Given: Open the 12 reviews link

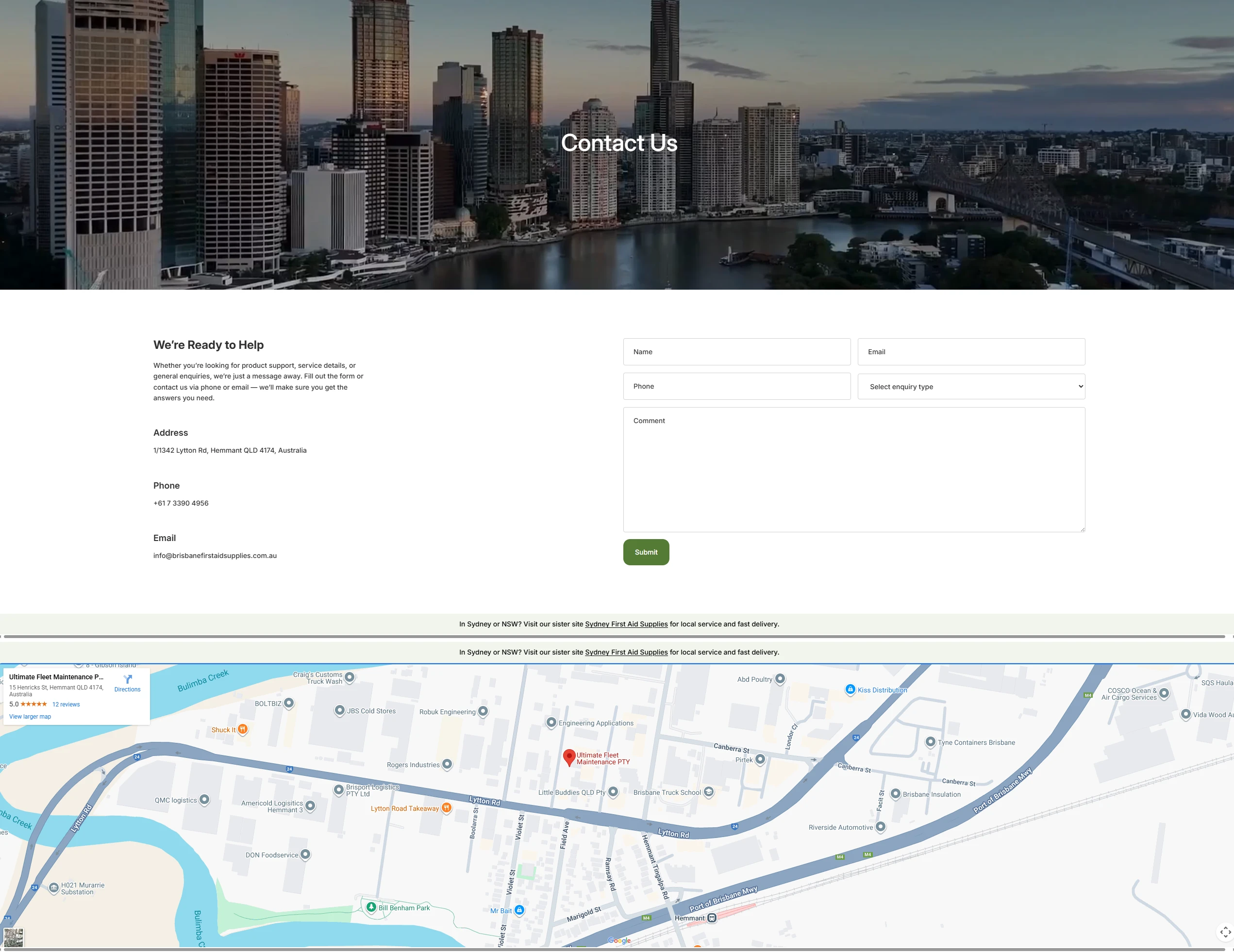Looking at the screenshot, I should [66, 704].
